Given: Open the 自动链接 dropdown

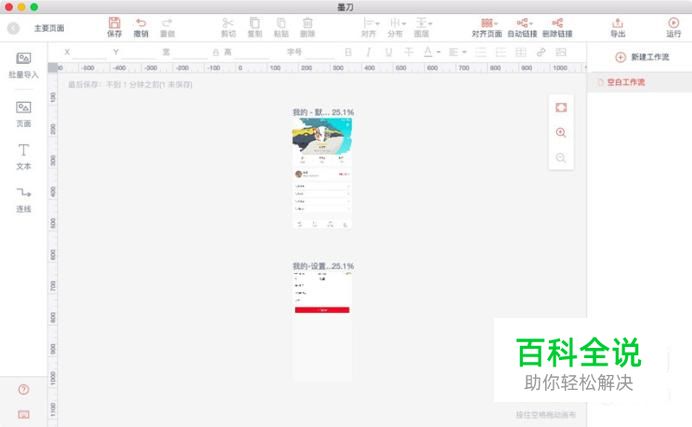Looking at the screenshot, I should (524, 23).
